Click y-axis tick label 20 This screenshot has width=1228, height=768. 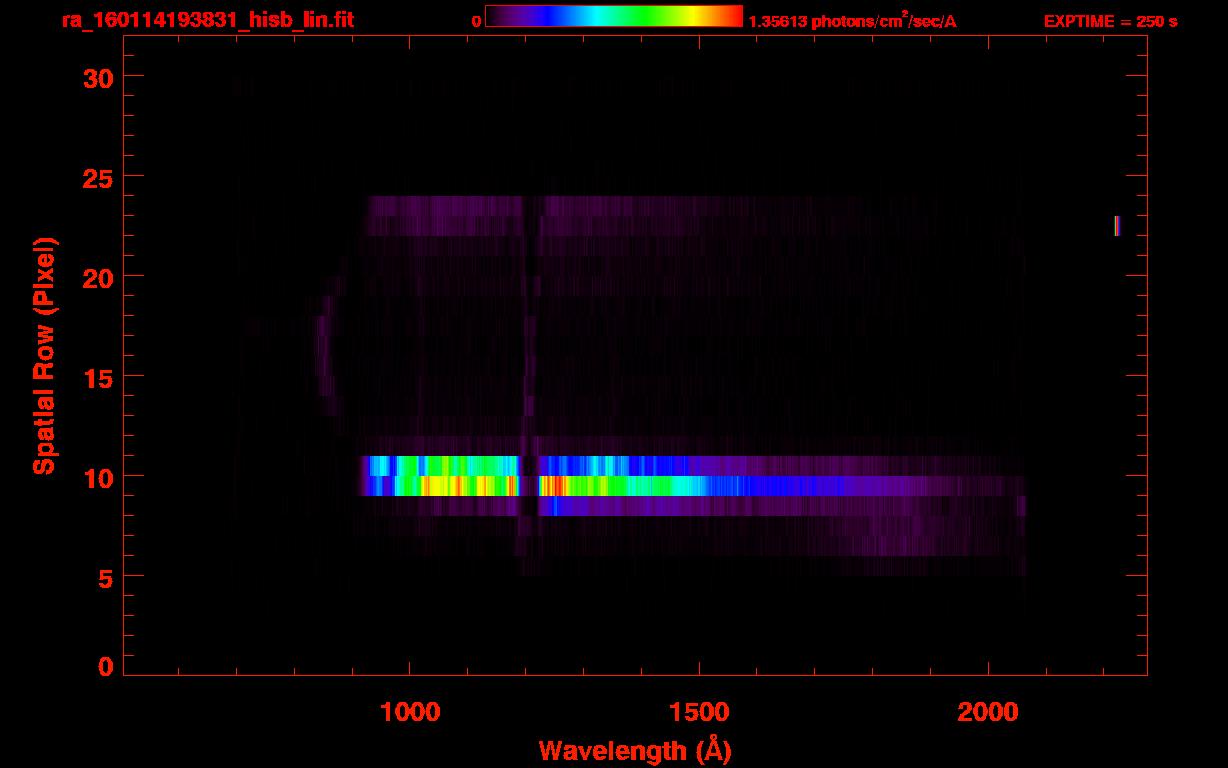point(97,277)
